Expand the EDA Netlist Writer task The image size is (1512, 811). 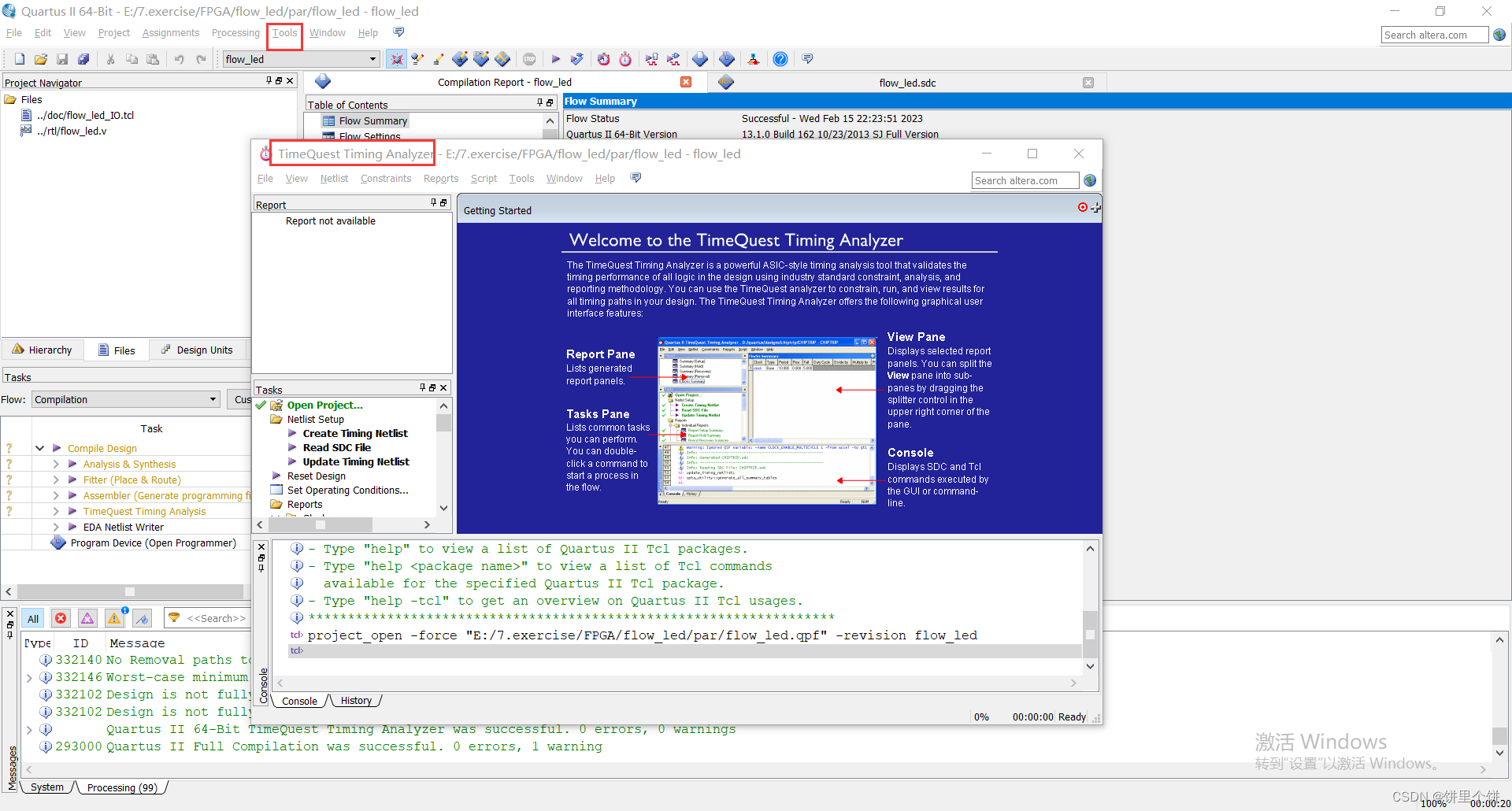56,527
